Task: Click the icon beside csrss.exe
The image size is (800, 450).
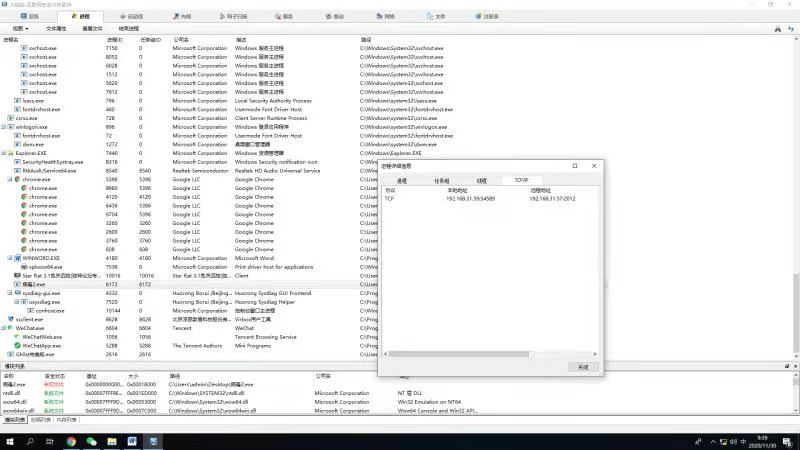Action: 11,118
